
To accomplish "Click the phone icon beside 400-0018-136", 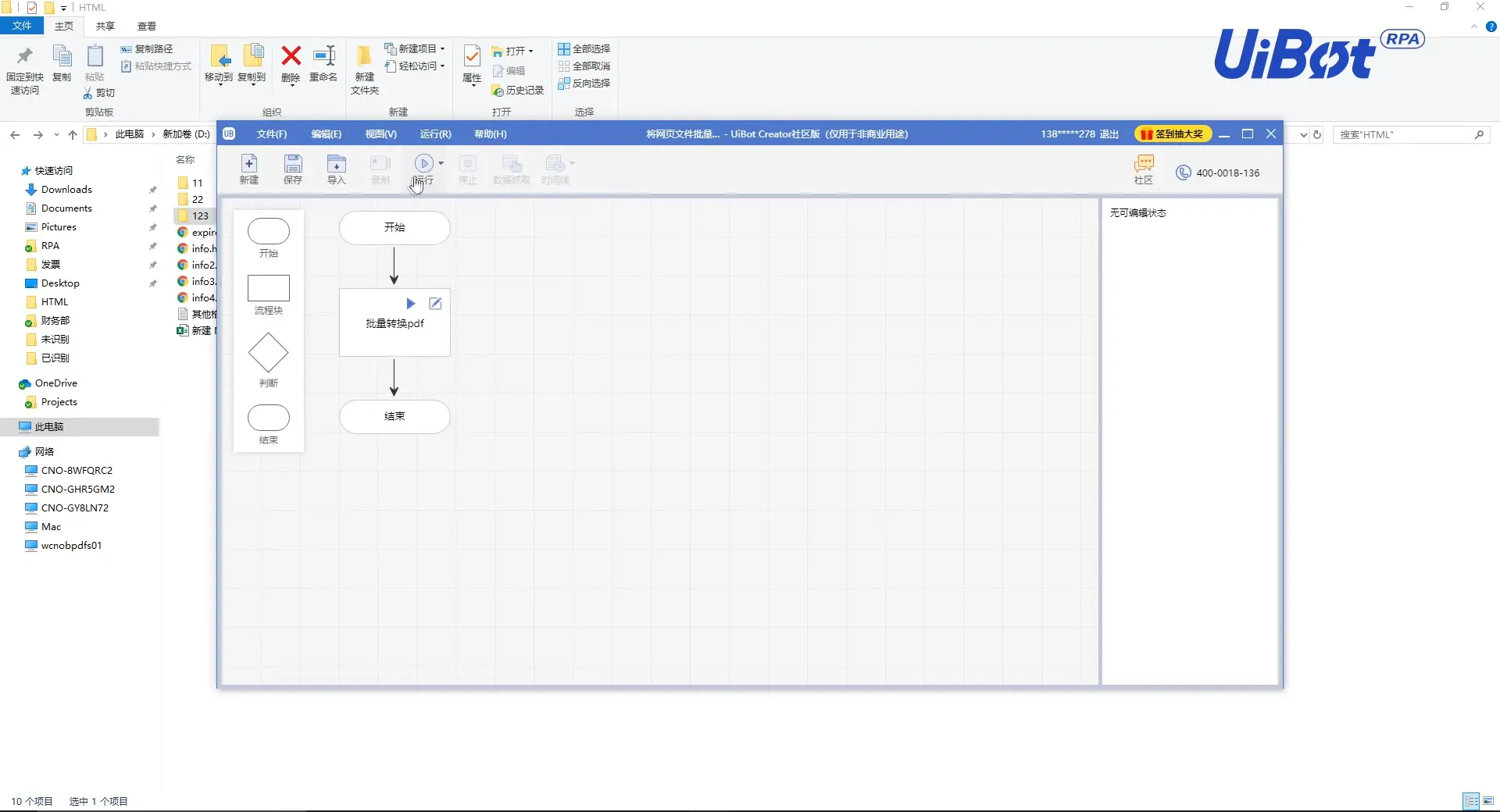I will 1184,173.
